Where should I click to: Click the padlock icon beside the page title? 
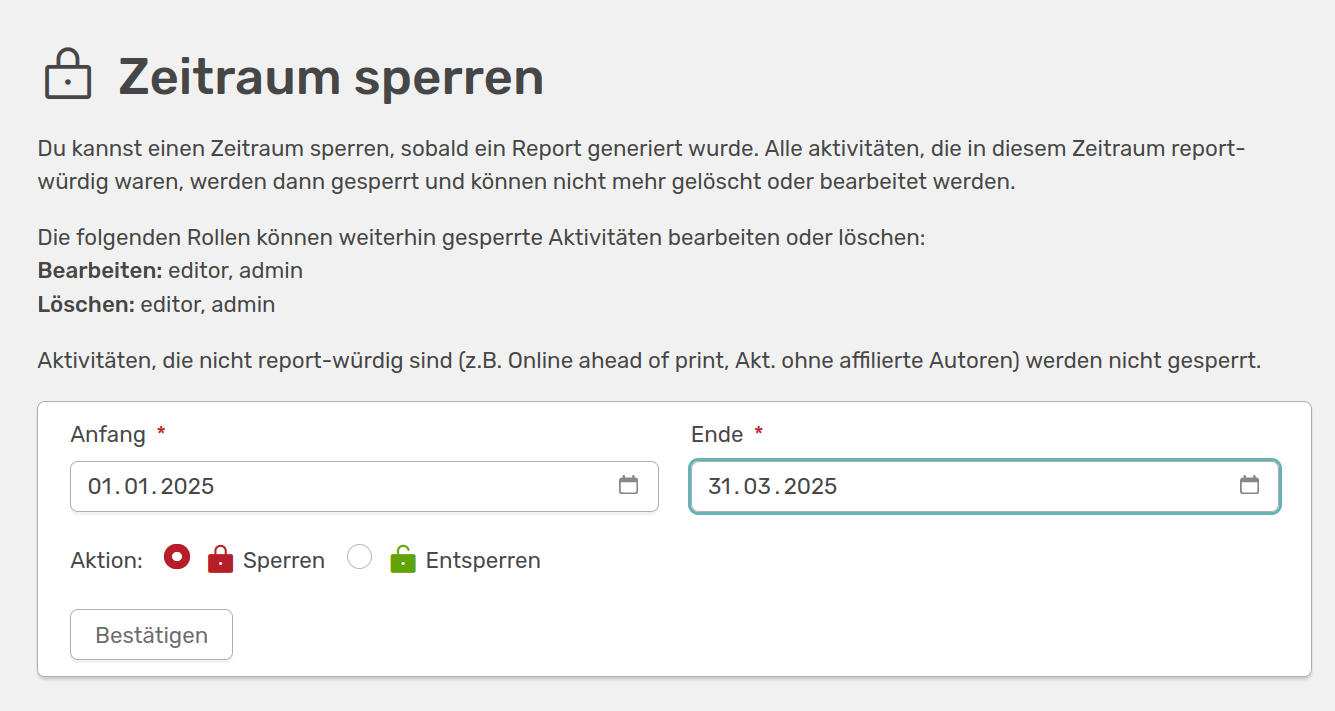[x=67, y=76]
